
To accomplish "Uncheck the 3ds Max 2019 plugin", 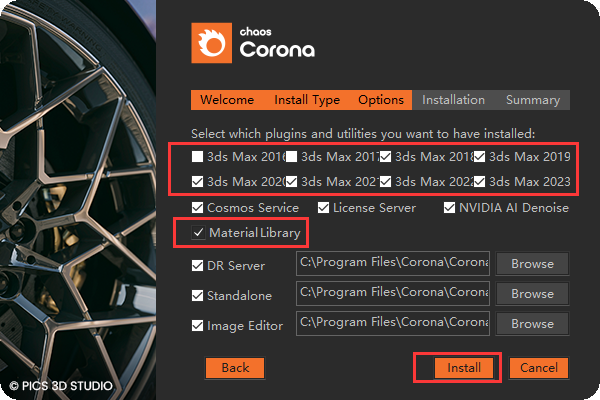I will [x=479, y=157].
